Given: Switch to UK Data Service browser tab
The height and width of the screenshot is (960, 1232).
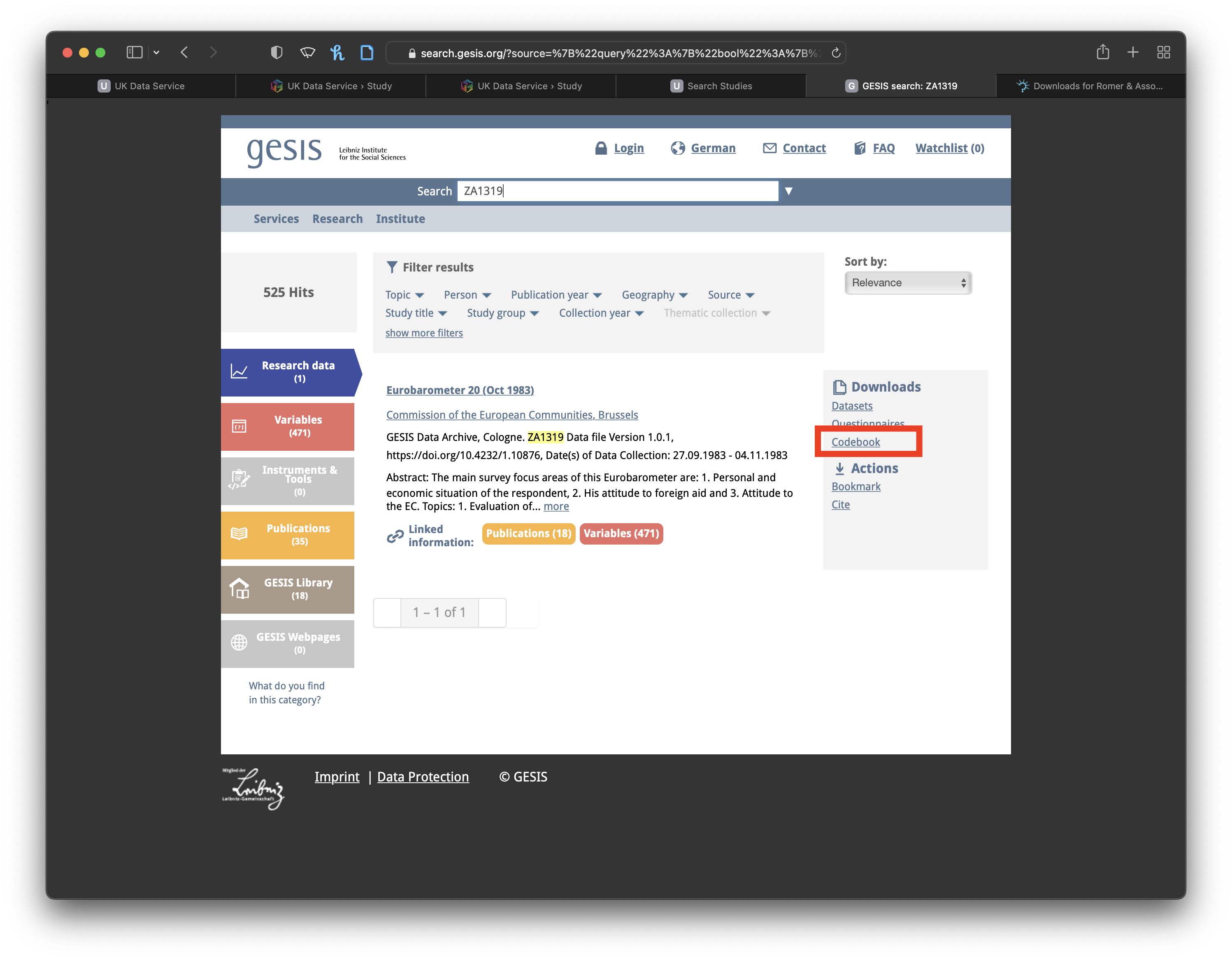Looking at the screenshot, I should [141, 86].
